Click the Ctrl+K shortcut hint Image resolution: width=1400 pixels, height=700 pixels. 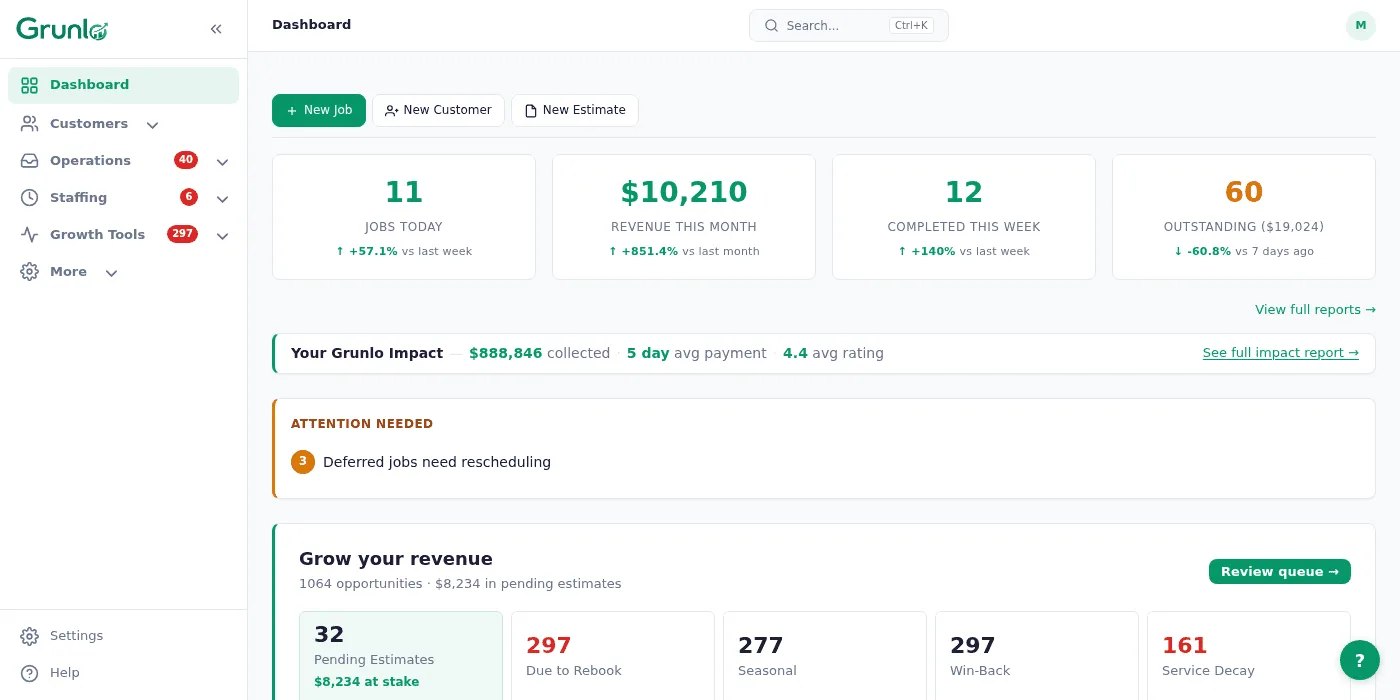911,26
